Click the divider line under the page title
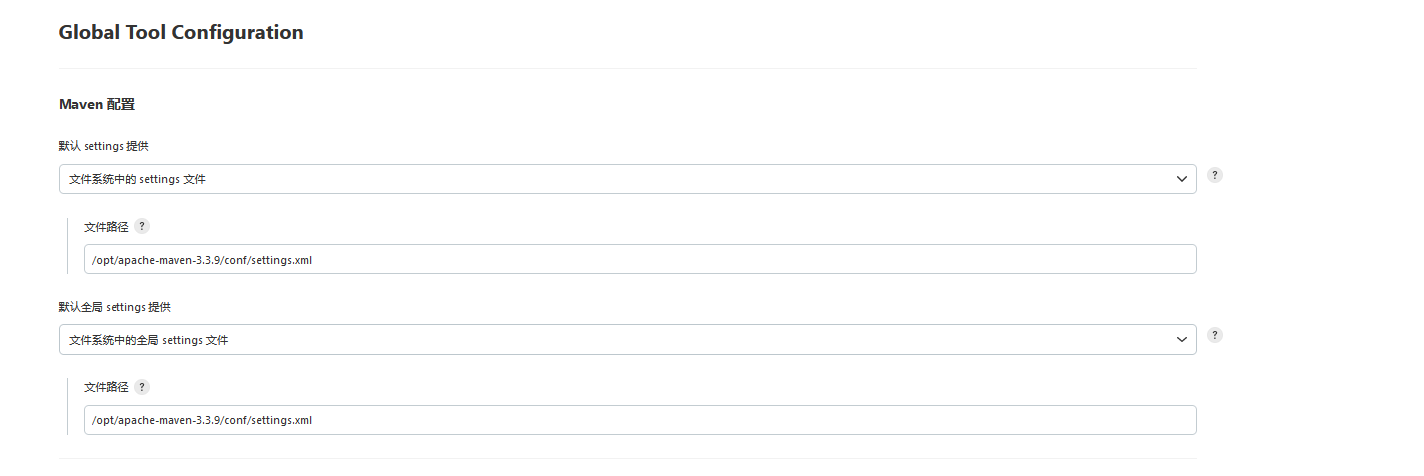This screenshot has width=1424, height=476. tap(627, 68)
